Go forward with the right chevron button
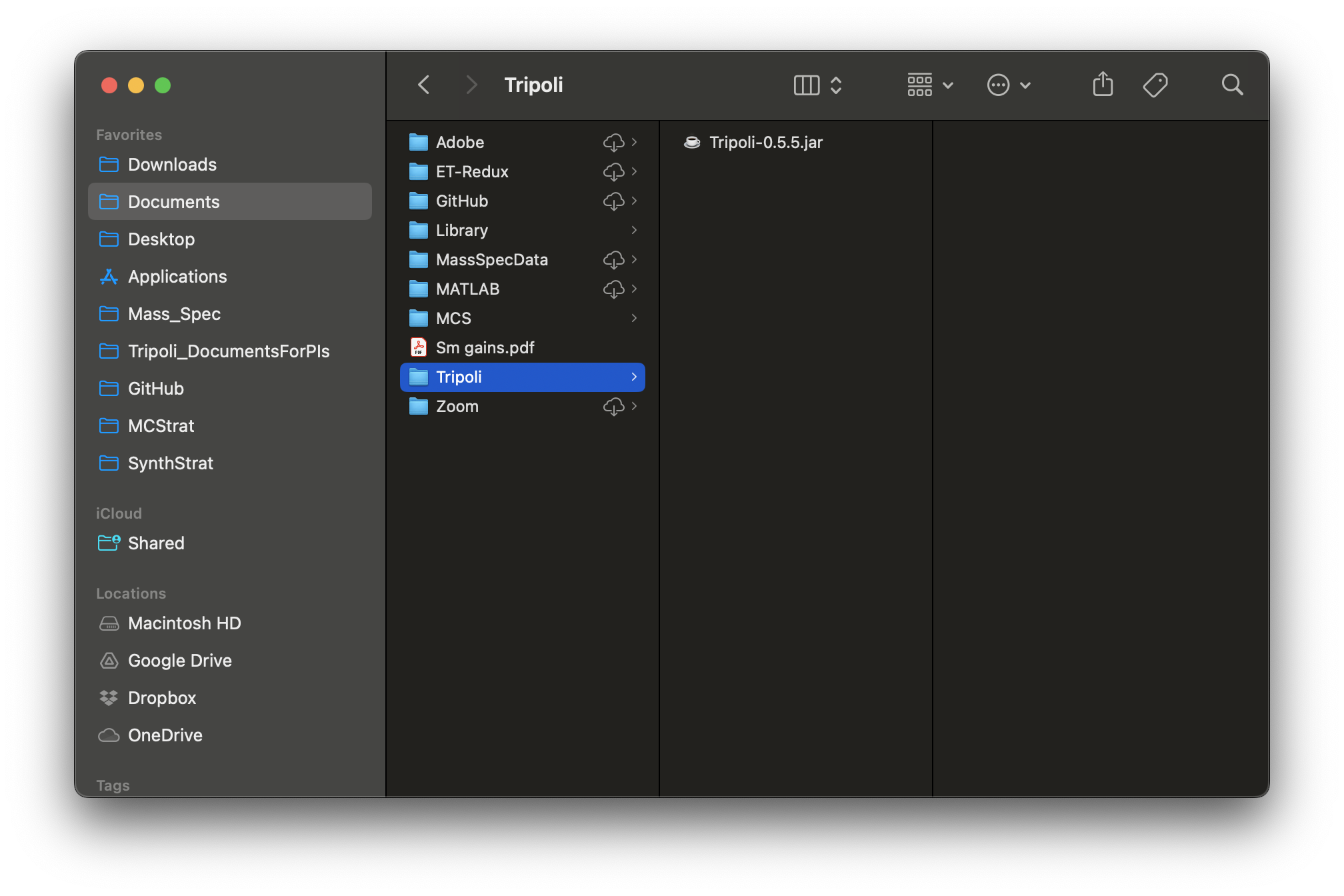1344x896 pixels. pos(471,85)
